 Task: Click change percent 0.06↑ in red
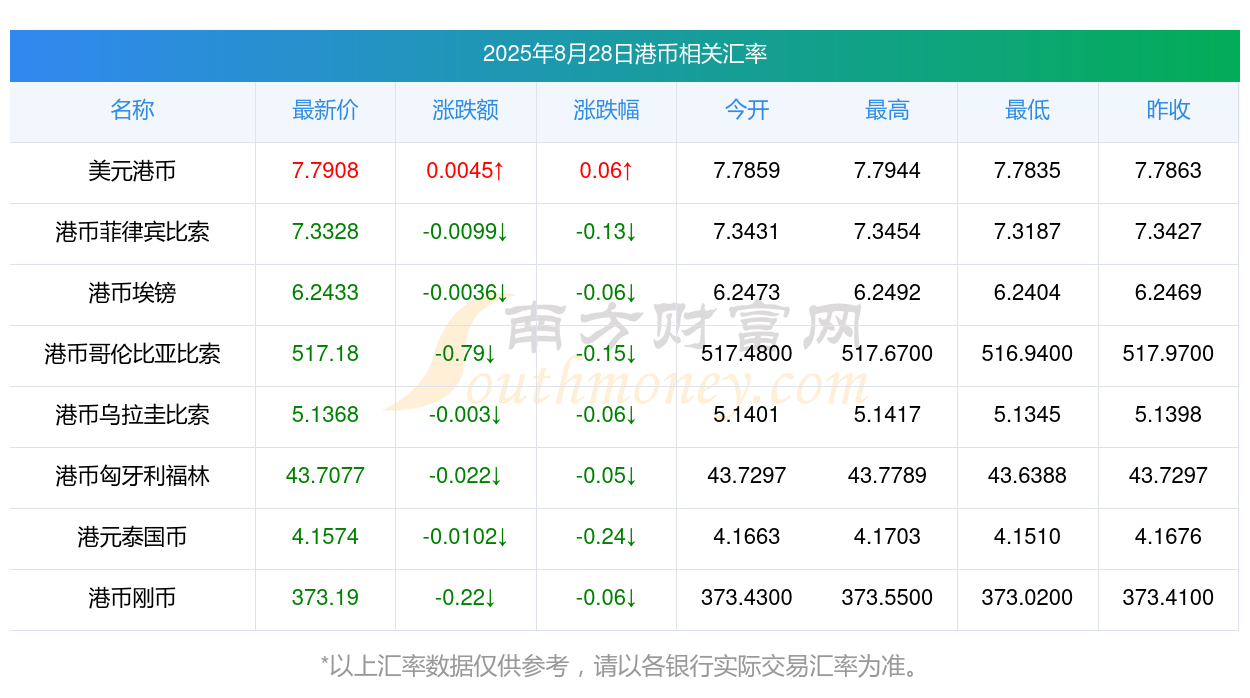pyautogui.click(x=606, y=171)
